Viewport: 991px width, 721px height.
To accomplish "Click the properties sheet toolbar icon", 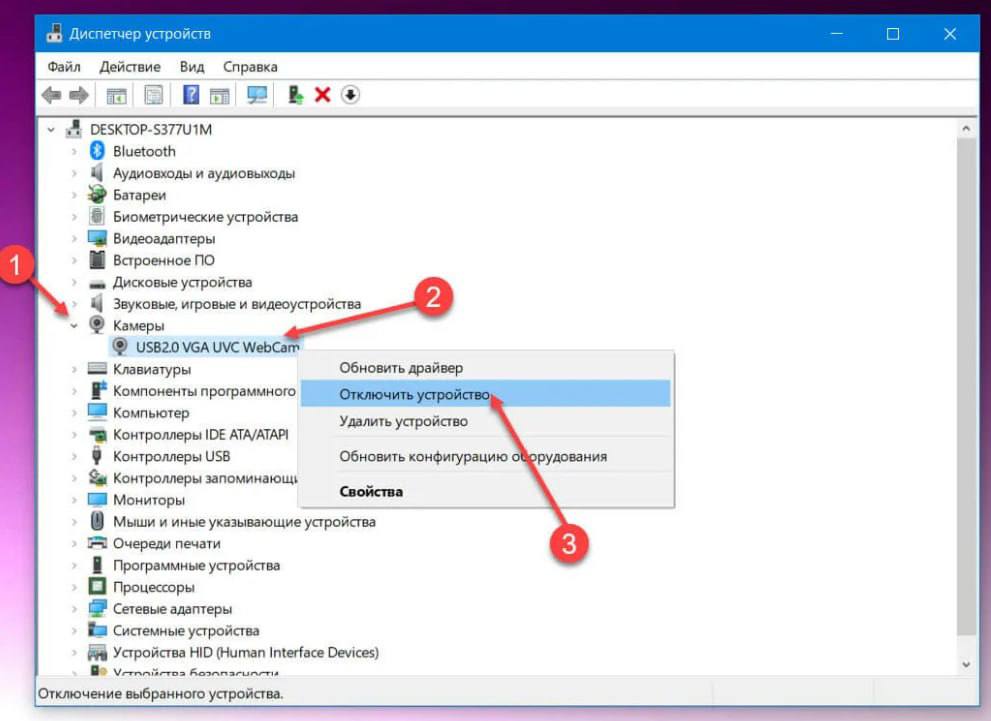I will click(x=153, y=95).
